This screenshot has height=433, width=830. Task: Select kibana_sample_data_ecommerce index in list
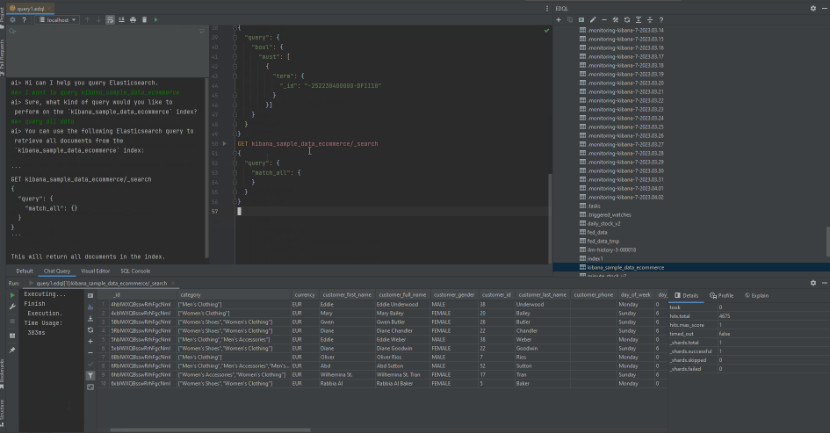(625, 267)
